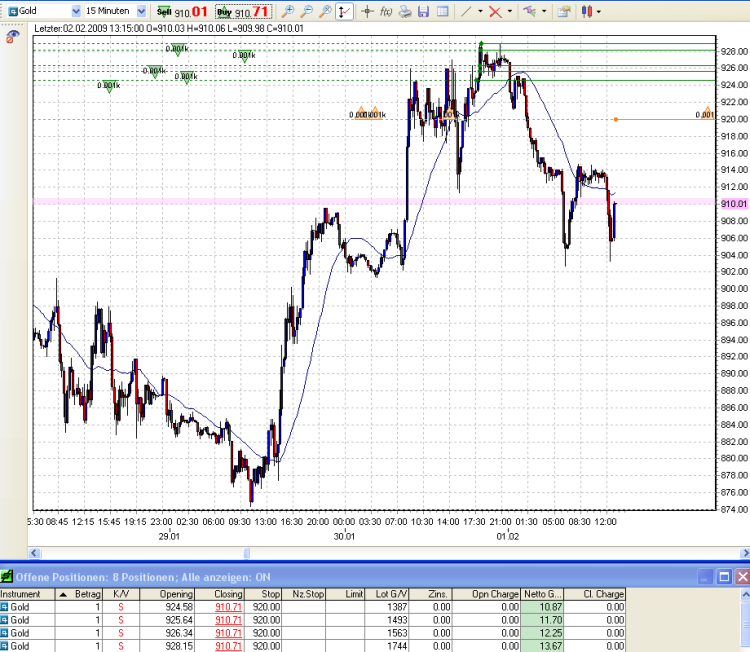750x652 pixels.
Task: Open the chart properties icon
Action: point(564,11)
